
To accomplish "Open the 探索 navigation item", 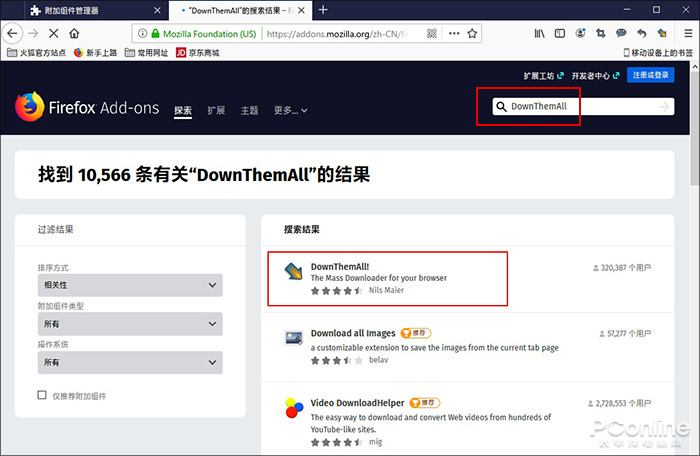I will point(183,110).
